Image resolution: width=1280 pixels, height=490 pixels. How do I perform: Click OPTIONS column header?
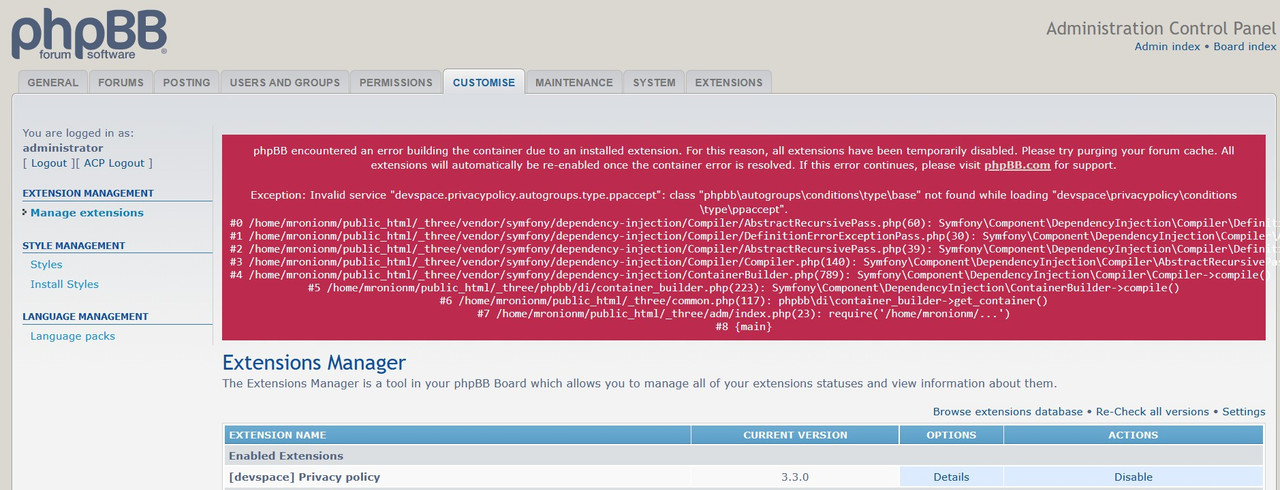tap(951, 435)
